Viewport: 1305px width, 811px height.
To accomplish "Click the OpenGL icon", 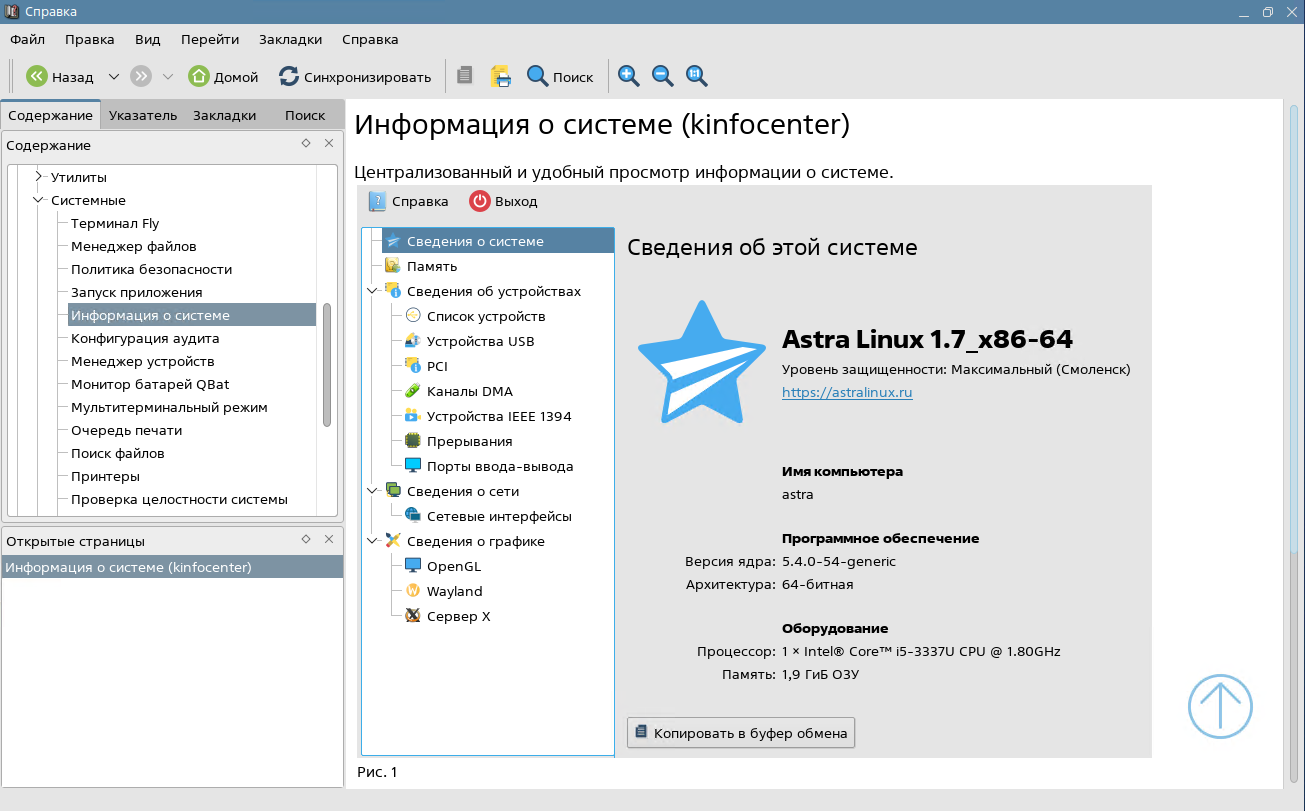I will [x=413, y=566].
